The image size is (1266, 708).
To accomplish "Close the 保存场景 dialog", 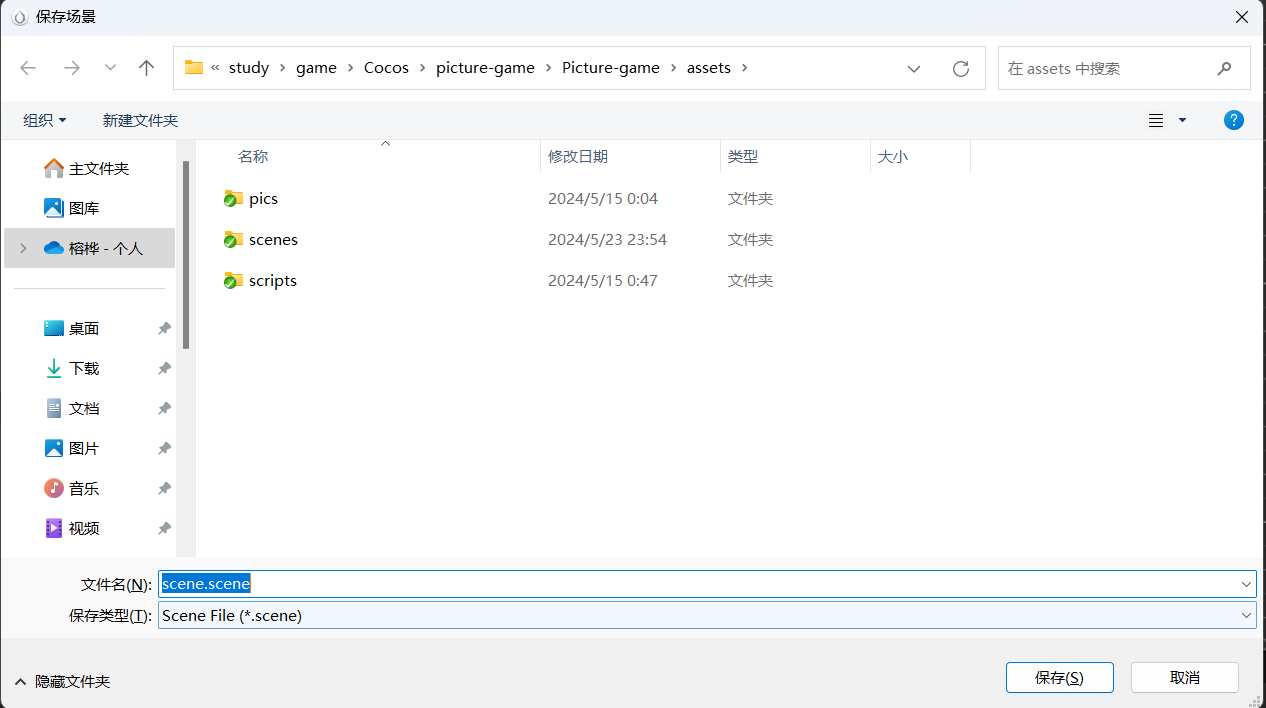I will click(1242, 17).
